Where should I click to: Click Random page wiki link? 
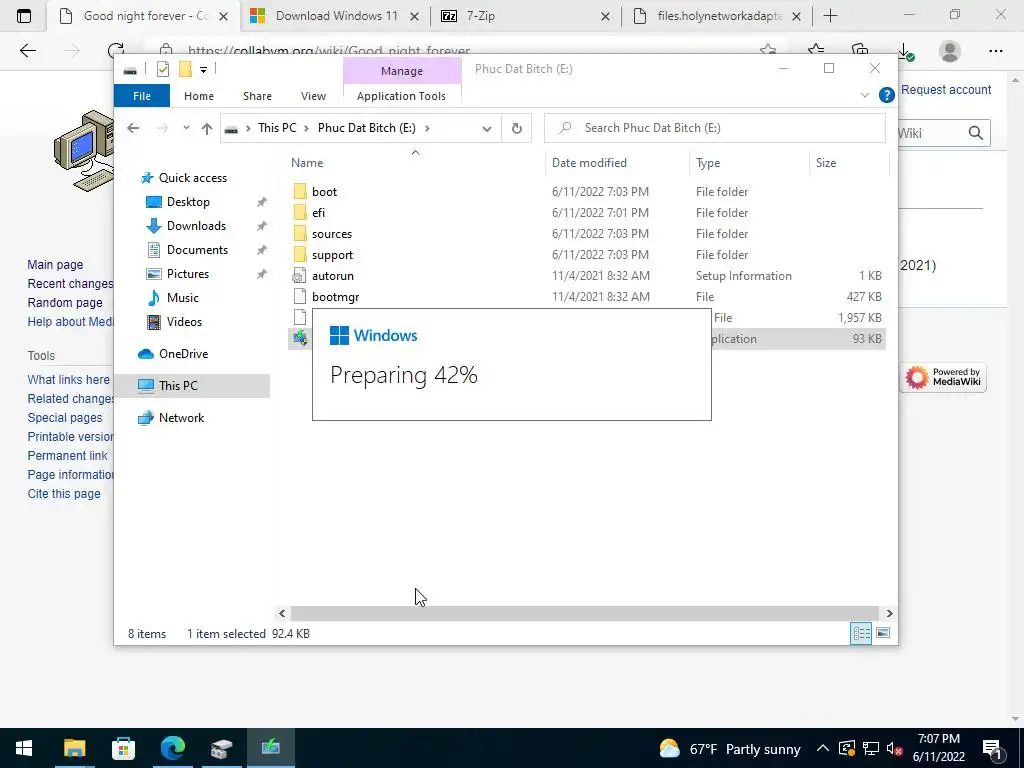(x=65, y=302)
